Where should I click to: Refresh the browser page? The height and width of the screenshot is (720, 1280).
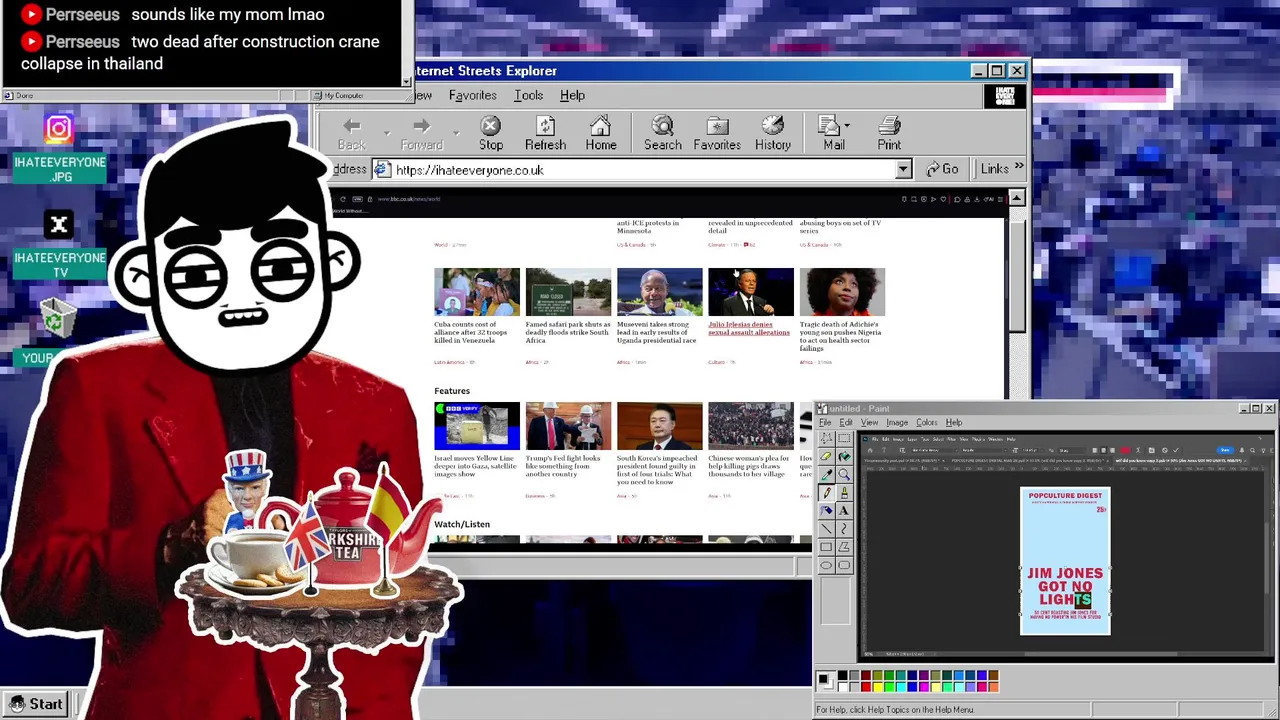tap(545, 134)
